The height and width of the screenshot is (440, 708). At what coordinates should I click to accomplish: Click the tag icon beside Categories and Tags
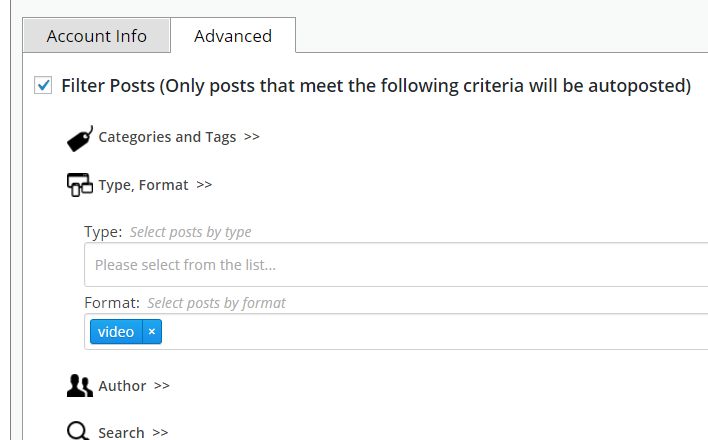tap(80, 138)
